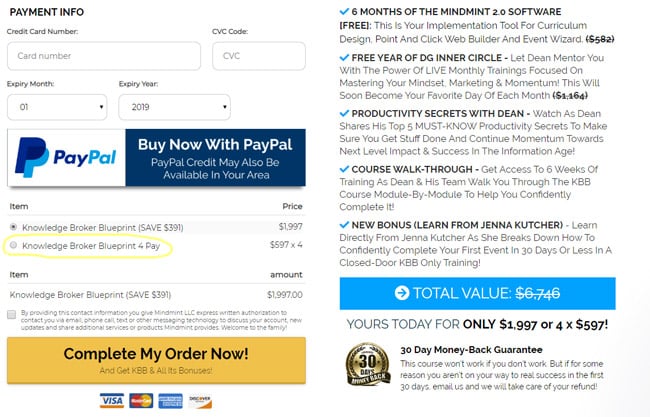The width and height of the screenshot is (650, 417).
Task: Click the Complete My Order Now button
Action: tap(156, 360)
